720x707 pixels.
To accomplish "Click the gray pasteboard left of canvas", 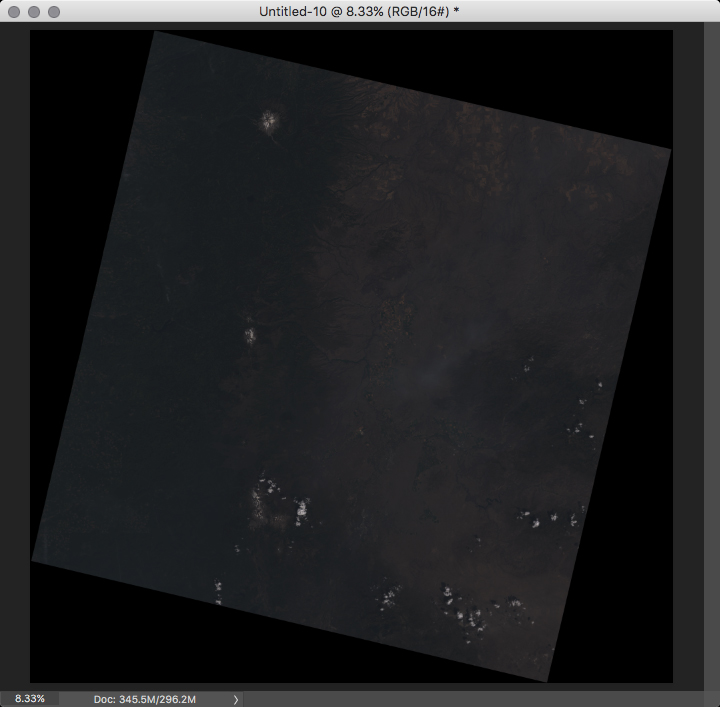I will pos(14,350).
